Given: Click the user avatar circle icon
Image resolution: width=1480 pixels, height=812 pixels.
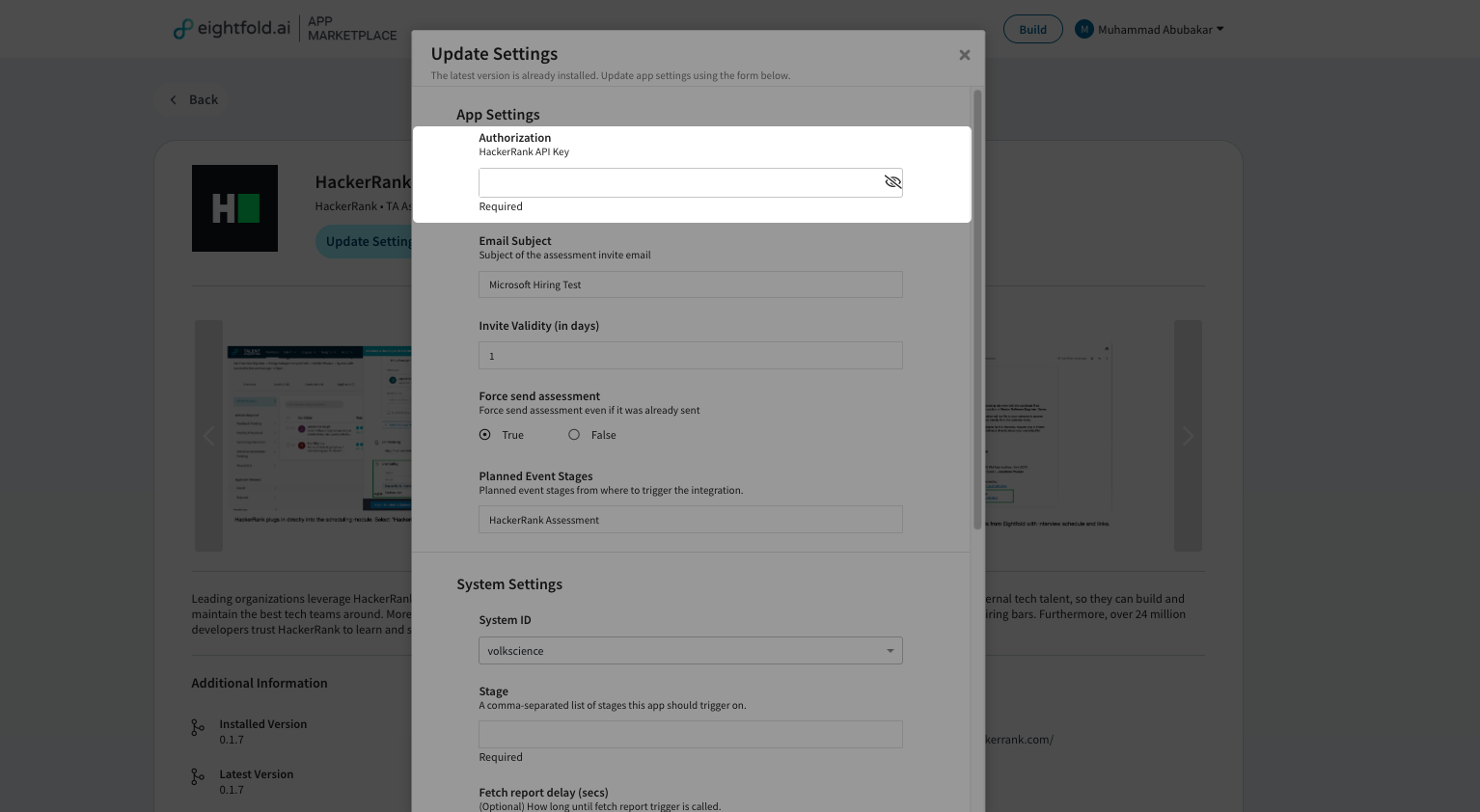Looking at the screenshot, I should coord(1084,30).
